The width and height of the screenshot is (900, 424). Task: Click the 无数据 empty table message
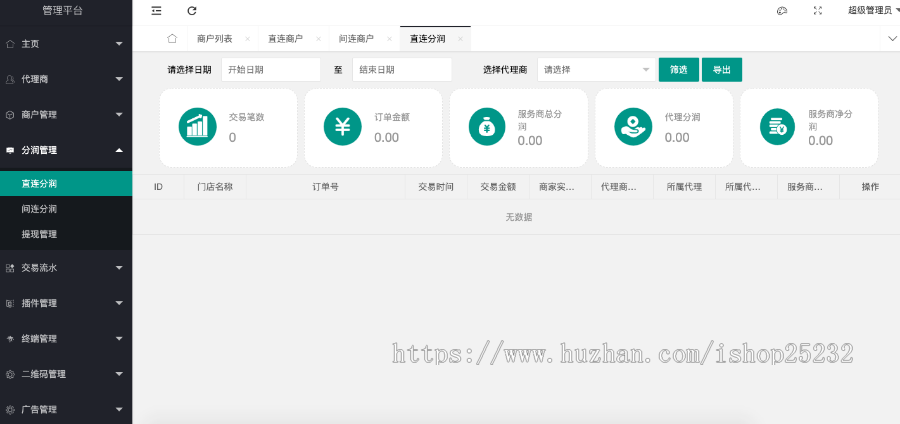[518, 217]
